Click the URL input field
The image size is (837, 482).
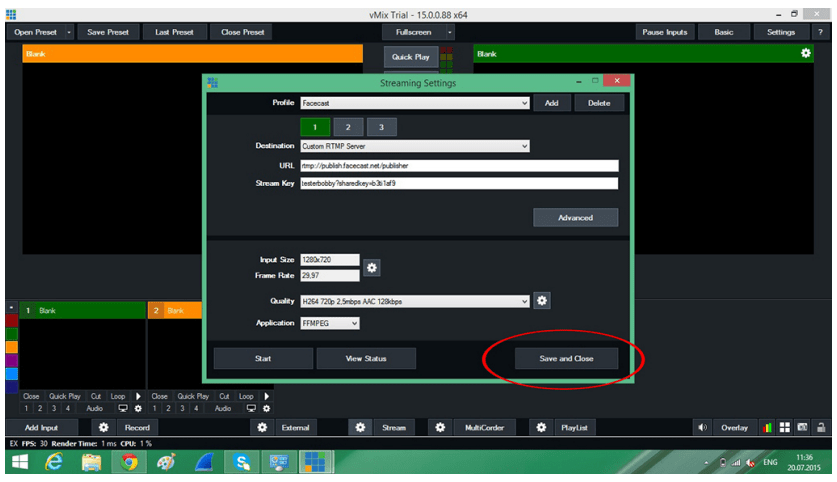click(459, 165)
